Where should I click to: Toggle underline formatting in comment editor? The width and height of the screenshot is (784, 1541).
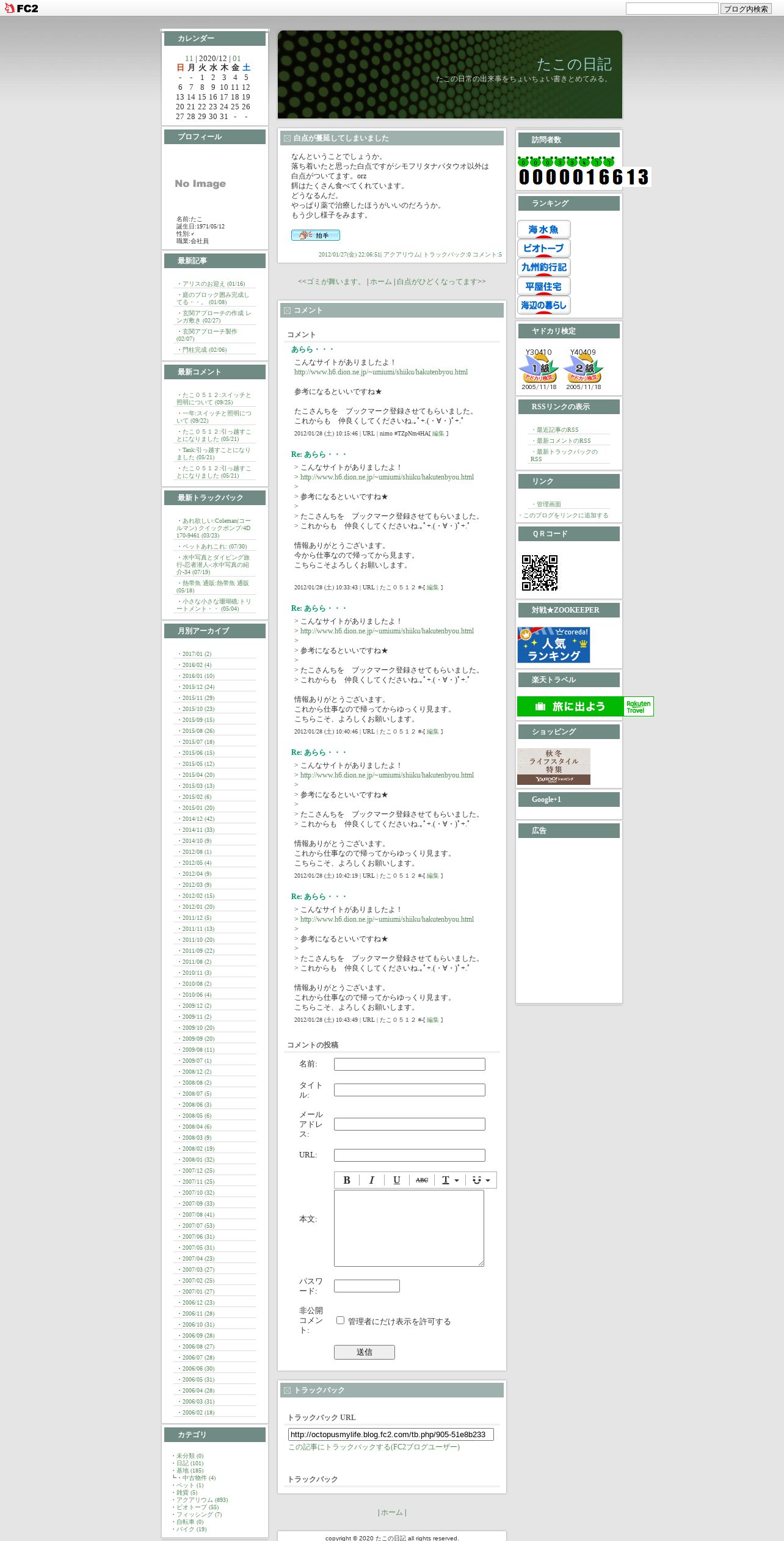pos(396,1180)
